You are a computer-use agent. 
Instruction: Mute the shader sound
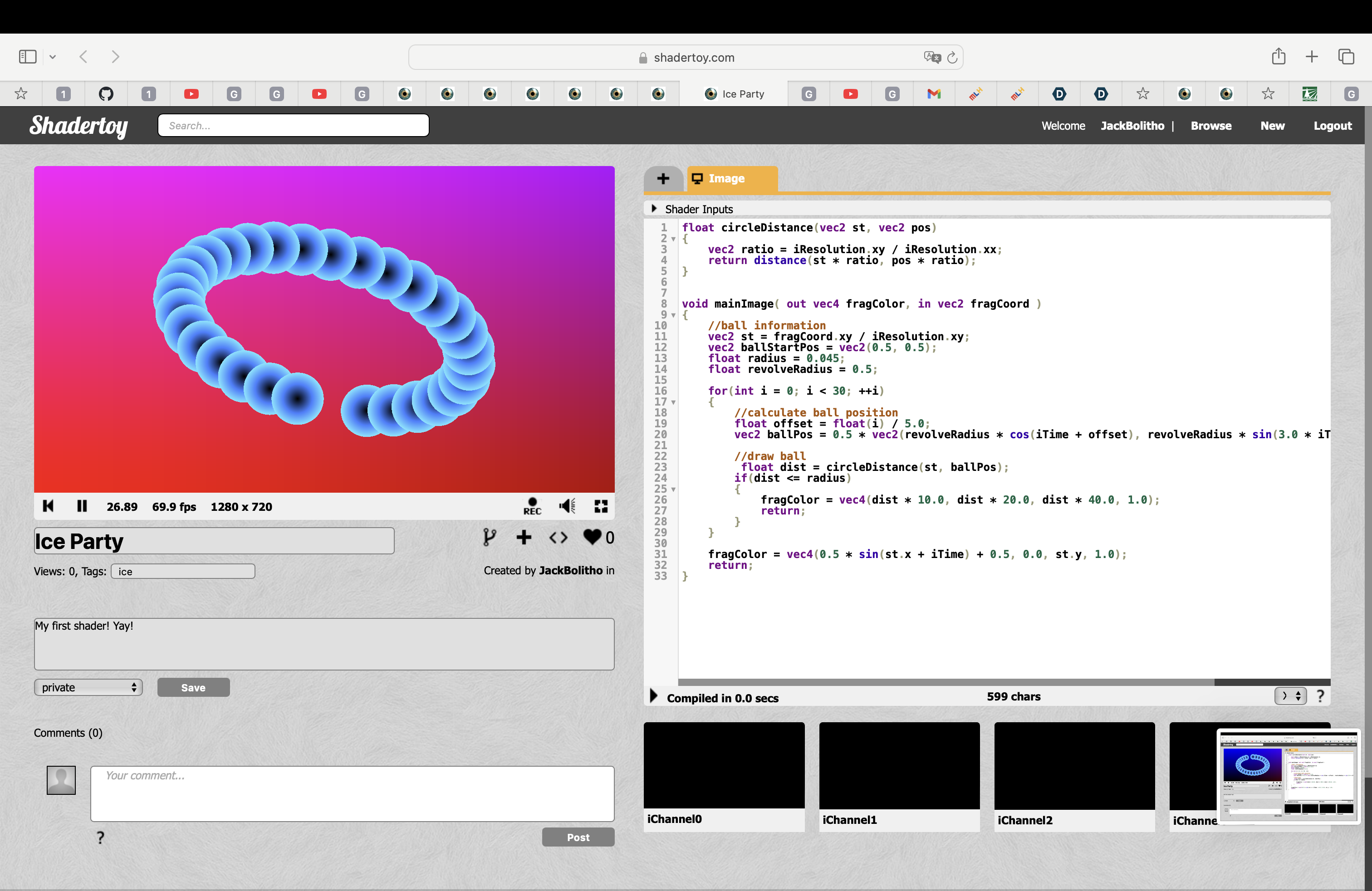[x=567, y=506]
